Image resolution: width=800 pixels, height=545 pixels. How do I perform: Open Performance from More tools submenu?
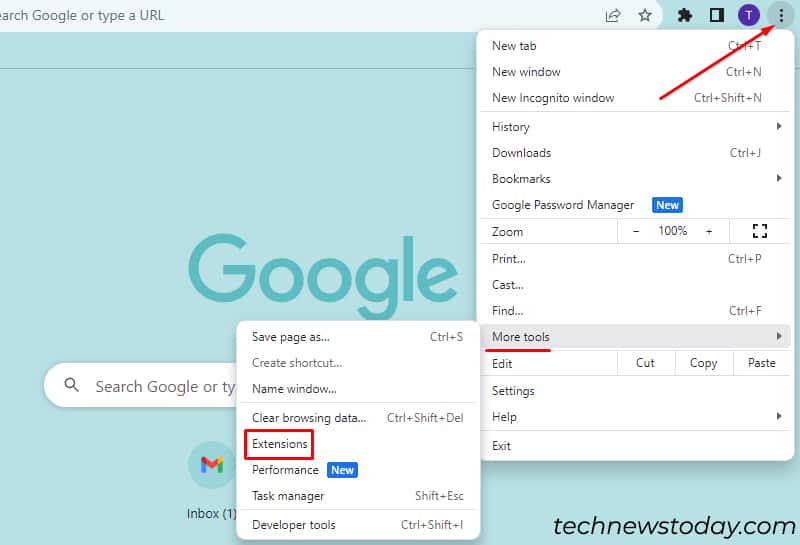point(358,470)
